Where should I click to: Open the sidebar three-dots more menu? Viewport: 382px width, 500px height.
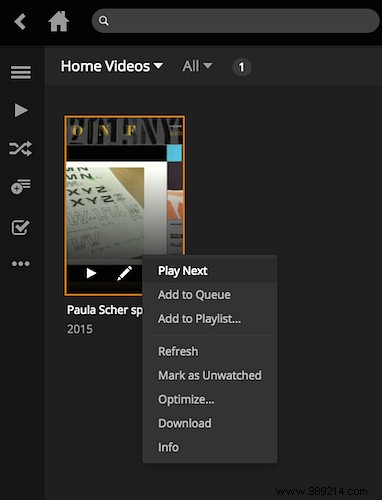pos(21,264)
